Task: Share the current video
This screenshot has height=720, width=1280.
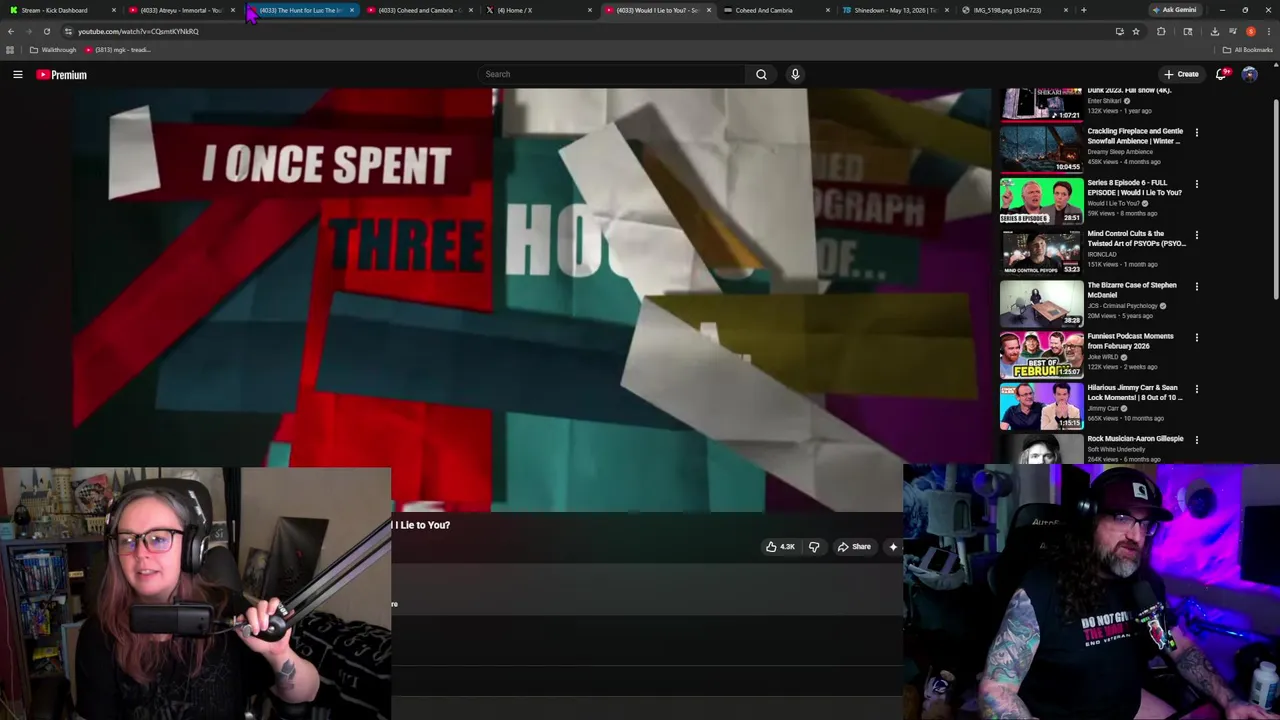Action: [x=854, y=547]
